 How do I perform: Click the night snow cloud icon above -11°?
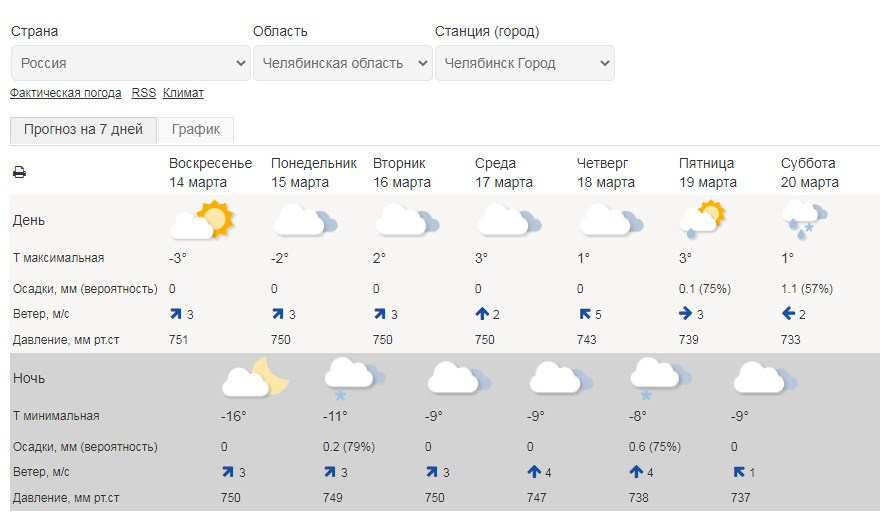click(355, 379)
